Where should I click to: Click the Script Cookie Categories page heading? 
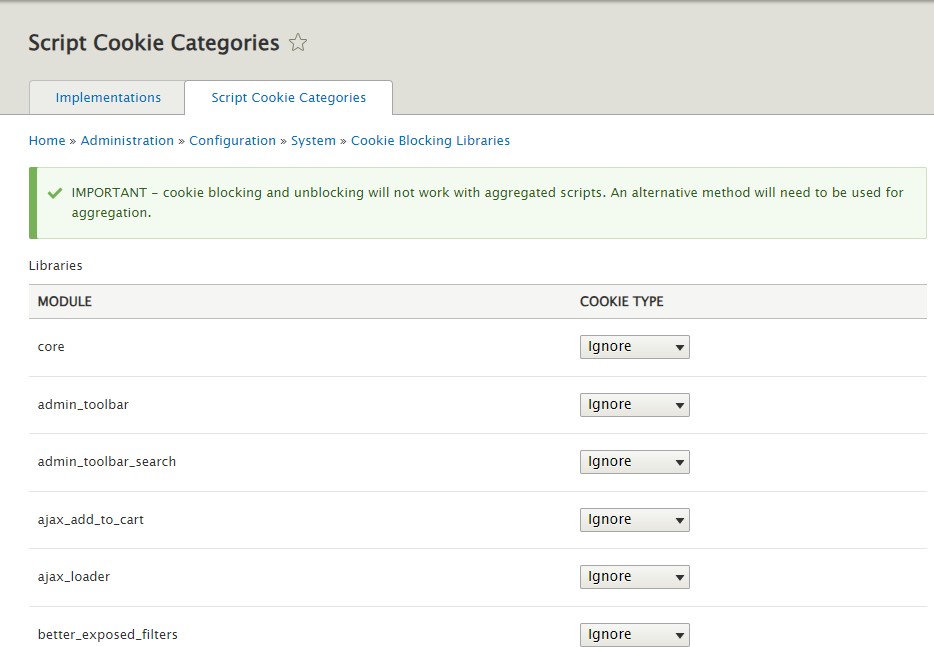(153, 42)
